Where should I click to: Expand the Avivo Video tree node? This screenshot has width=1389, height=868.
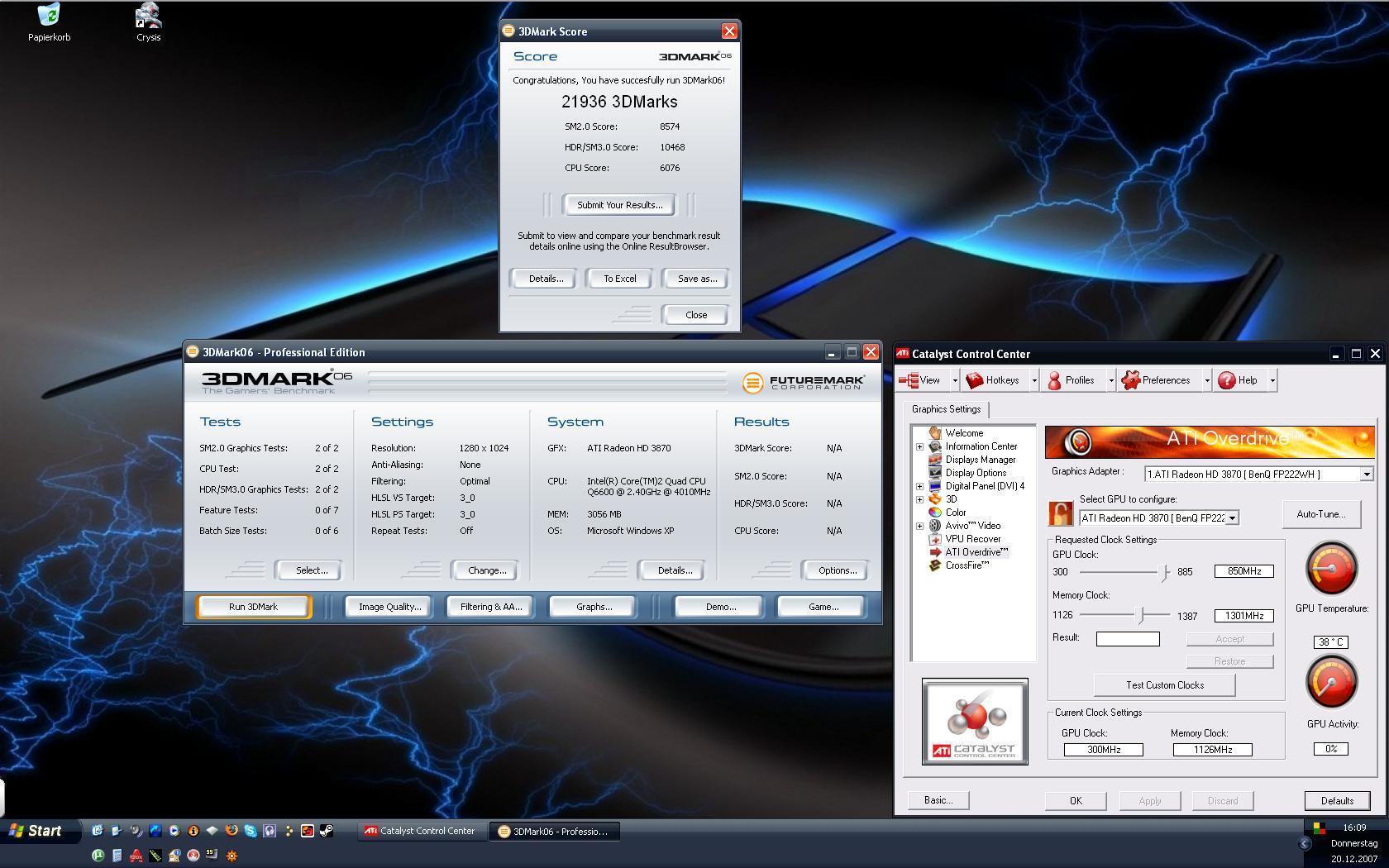pyautogui.click(x=919, y=526)
